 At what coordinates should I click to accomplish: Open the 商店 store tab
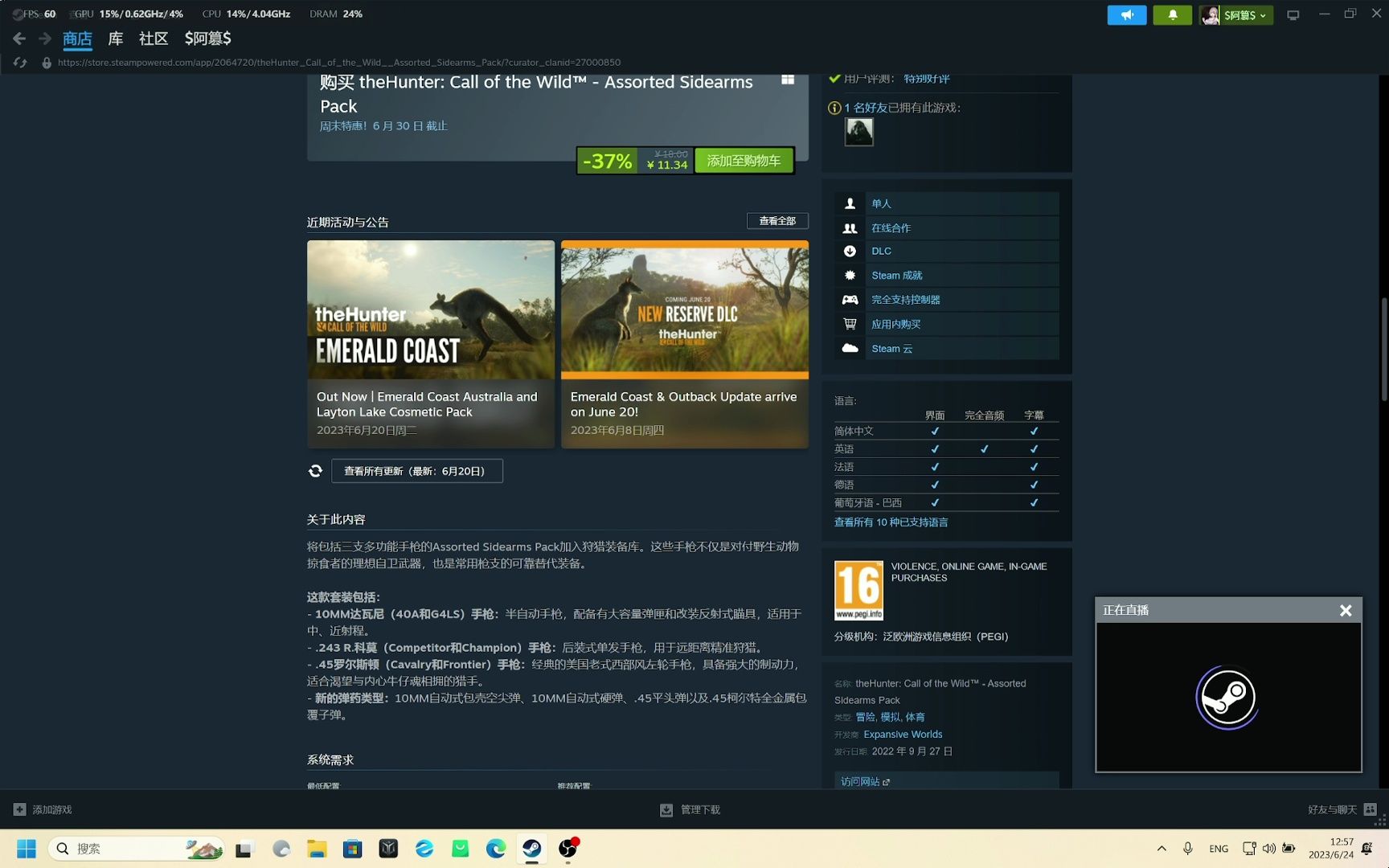click(77, 39)
